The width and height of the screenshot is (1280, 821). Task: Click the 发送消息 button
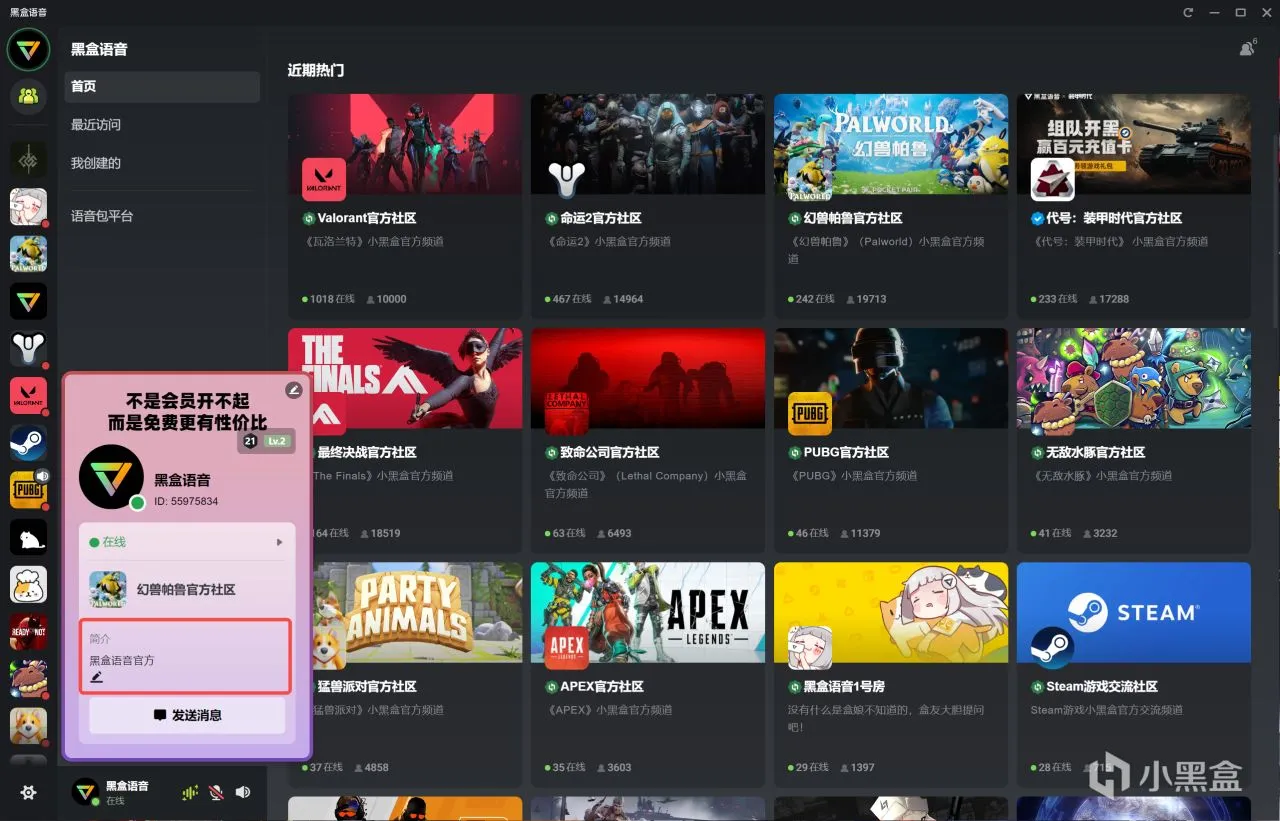click(187, 715)
